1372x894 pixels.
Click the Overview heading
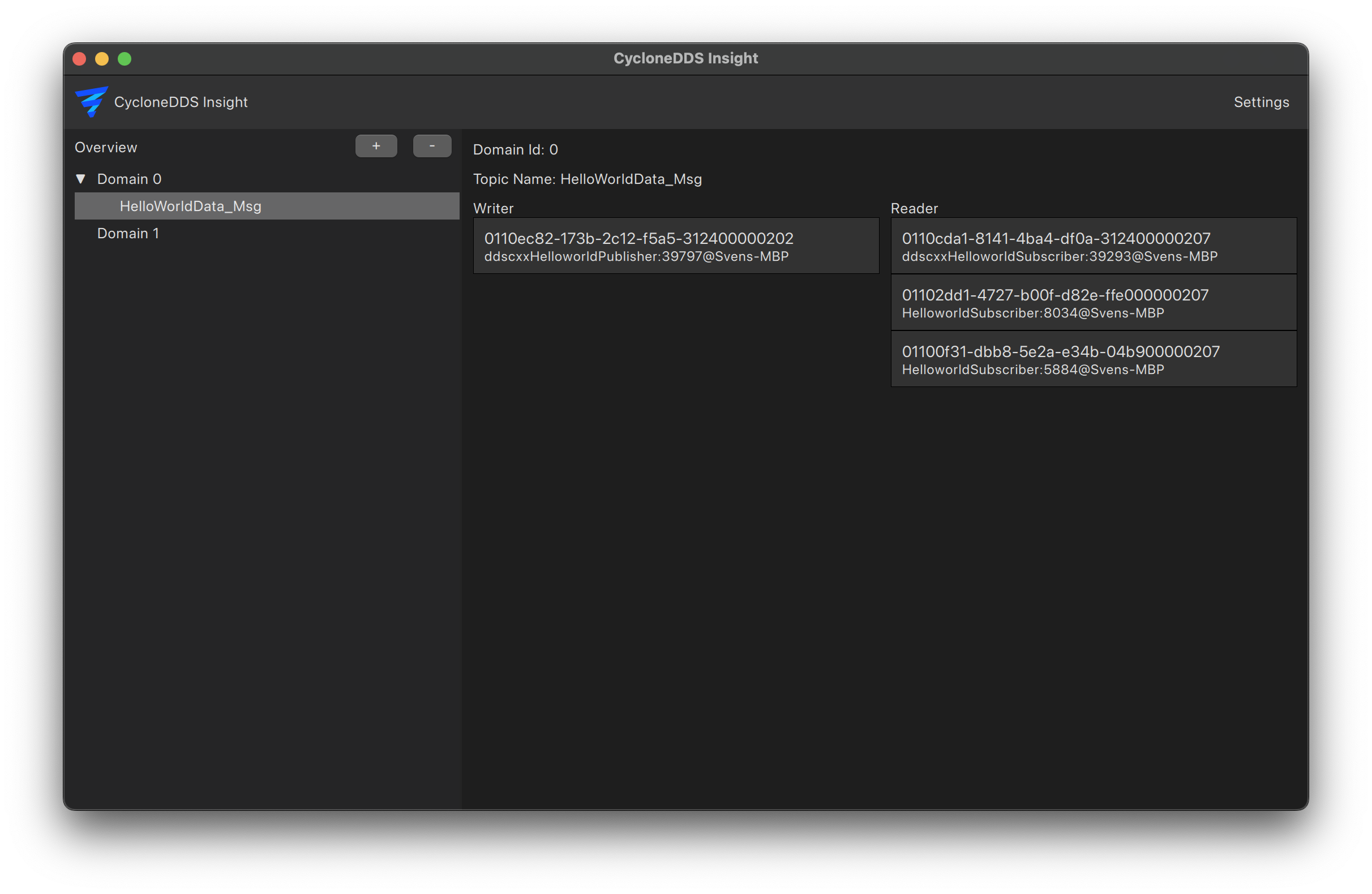coord(106,148)
